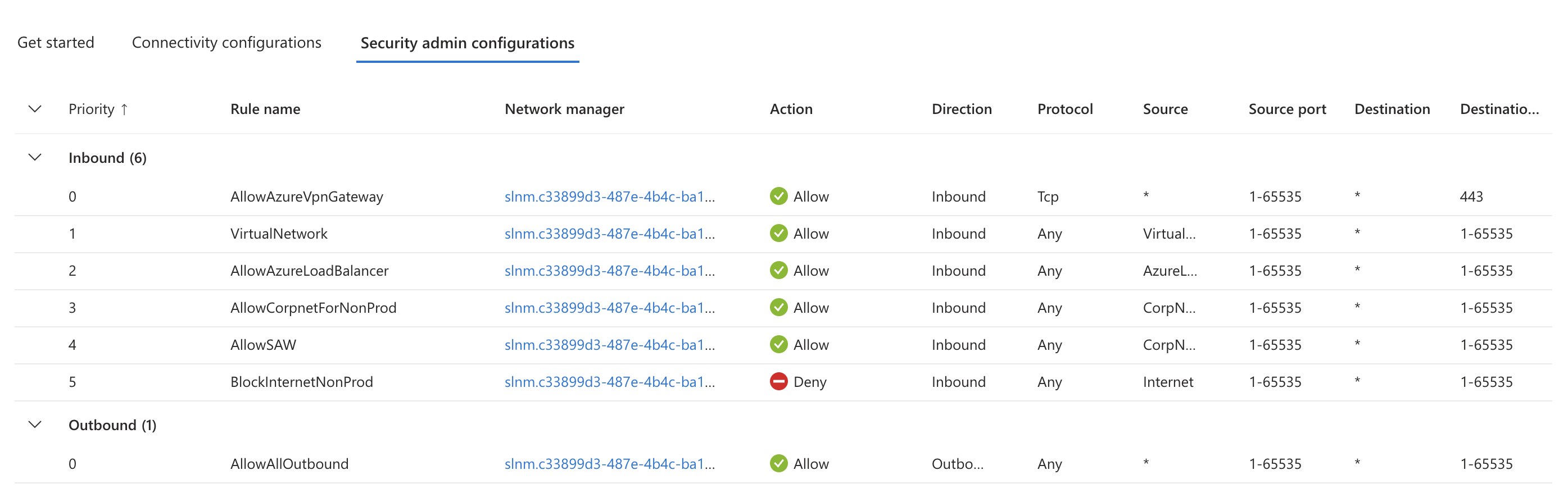Viewport: 1568px width, 502px height.
Task: Click the Allow checkmark icon for AllowSAW
Action: (778, 344)
